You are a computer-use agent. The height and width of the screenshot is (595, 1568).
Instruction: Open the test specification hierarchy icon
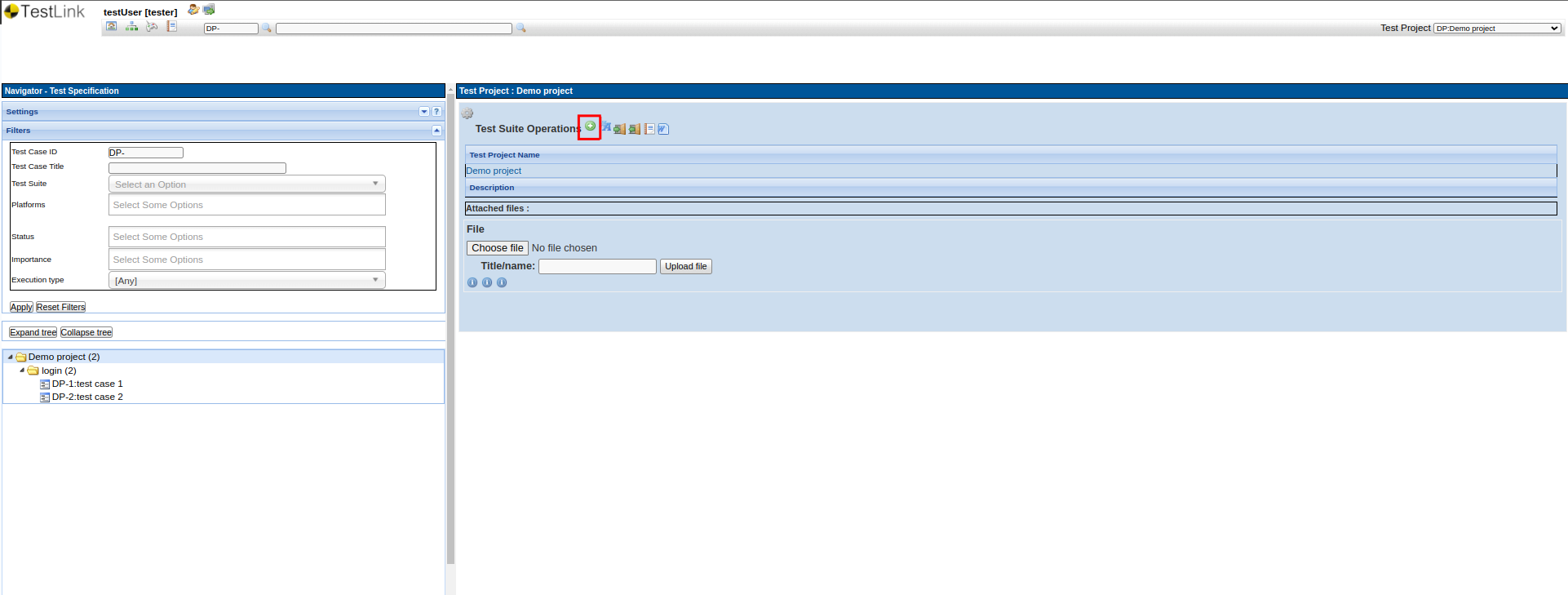click(131, 27)
